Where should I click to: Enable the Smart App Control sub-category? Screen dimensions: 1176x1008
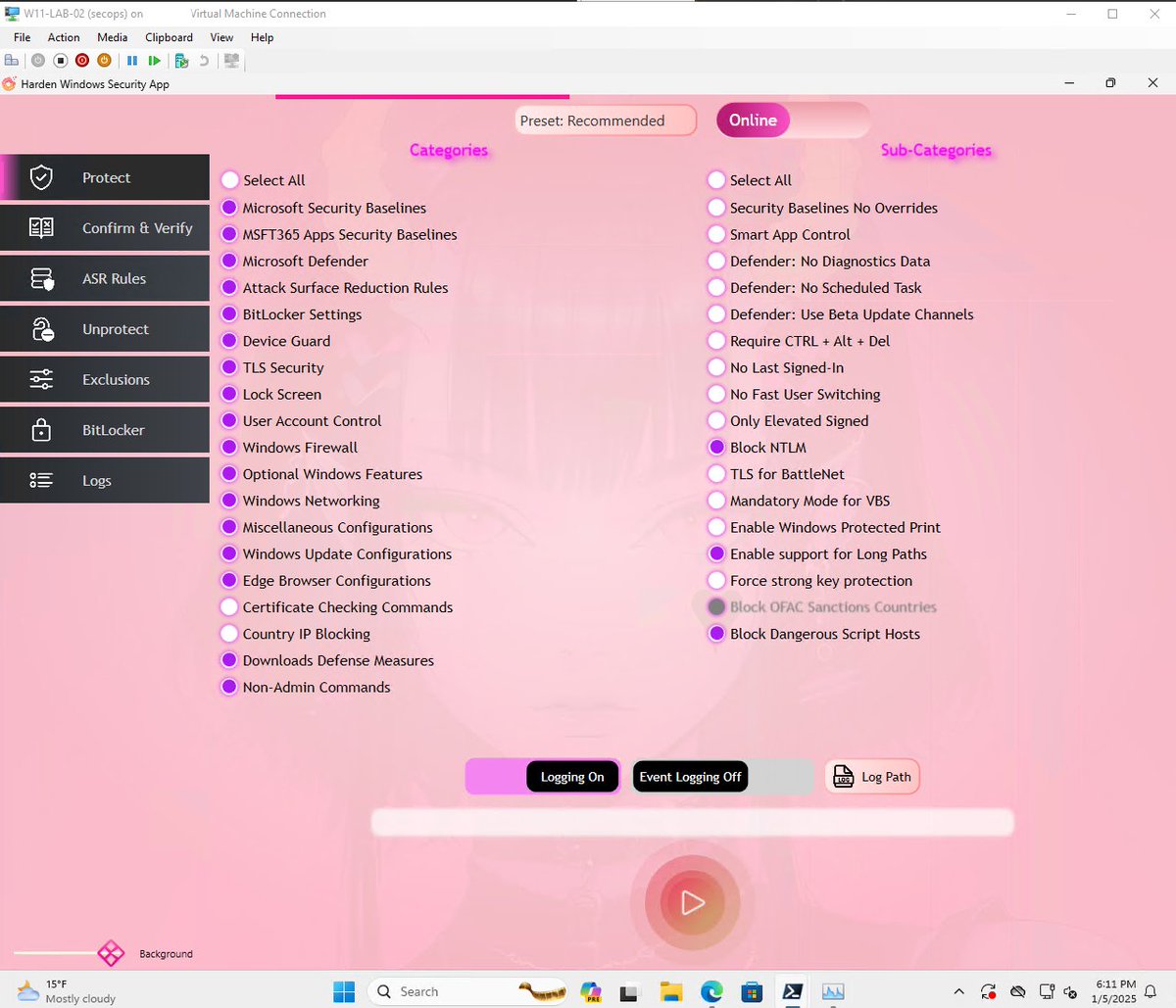point(779,234)
